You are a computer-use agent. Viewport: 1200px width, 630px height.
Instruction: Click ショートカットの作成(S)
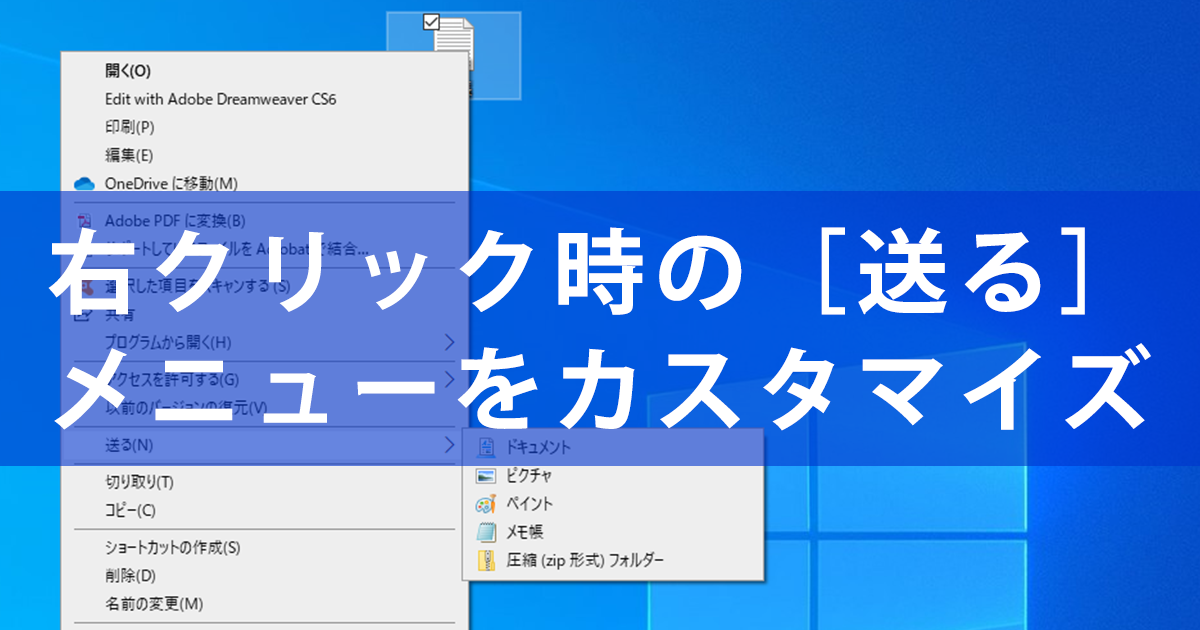(x=265, y=548)
